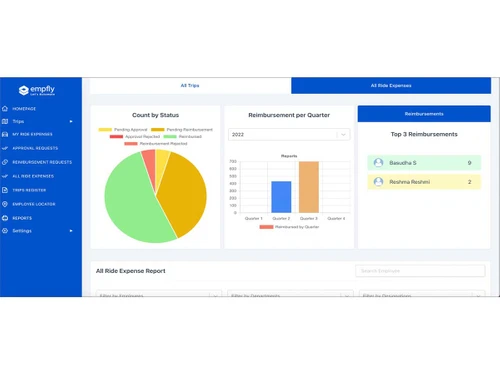Click the Basudha S reimbursement row
The height and width of the screenshot is (375, 500).
424,163
